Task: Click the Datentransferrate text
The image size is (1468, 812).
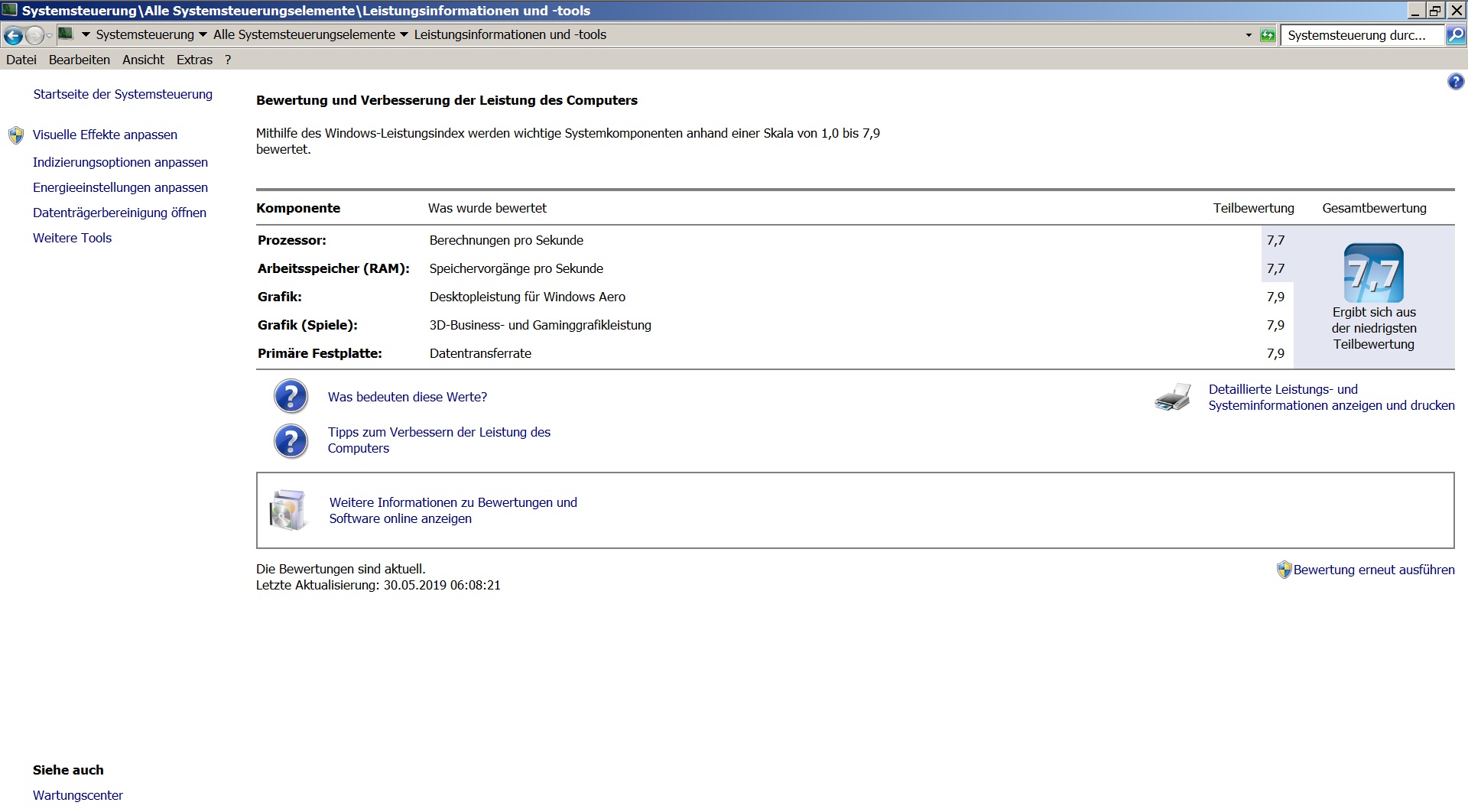Action: pyautogui.click(x=480, y=353)
